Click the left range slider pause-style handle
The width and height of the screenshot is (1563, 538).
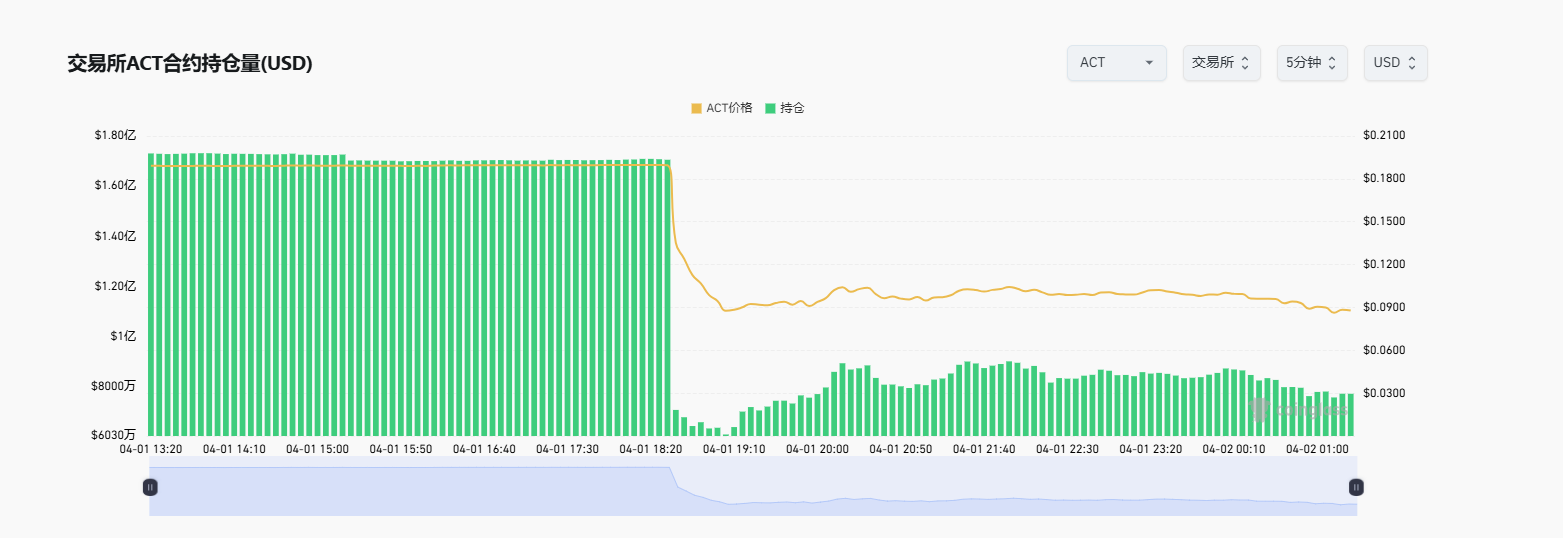point(150,487)
